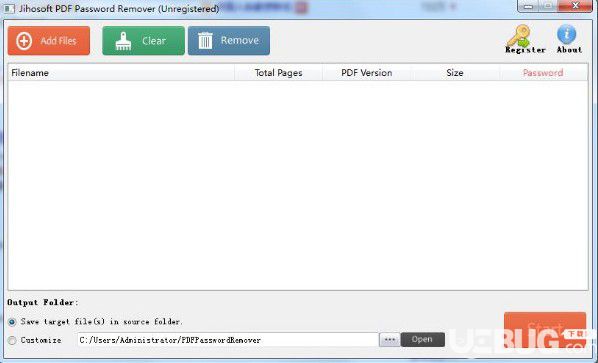Click the Filename column header
598x363 pixels.
tap(121, 72)
